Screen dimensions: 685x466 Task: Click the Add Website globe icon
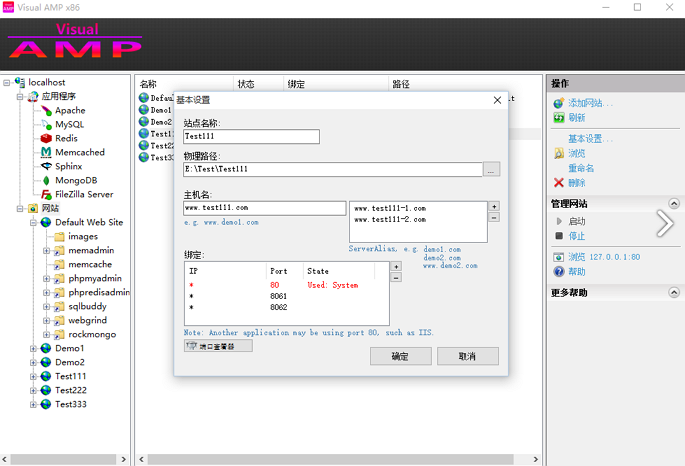pyautogui.click(x=559, y=103)
